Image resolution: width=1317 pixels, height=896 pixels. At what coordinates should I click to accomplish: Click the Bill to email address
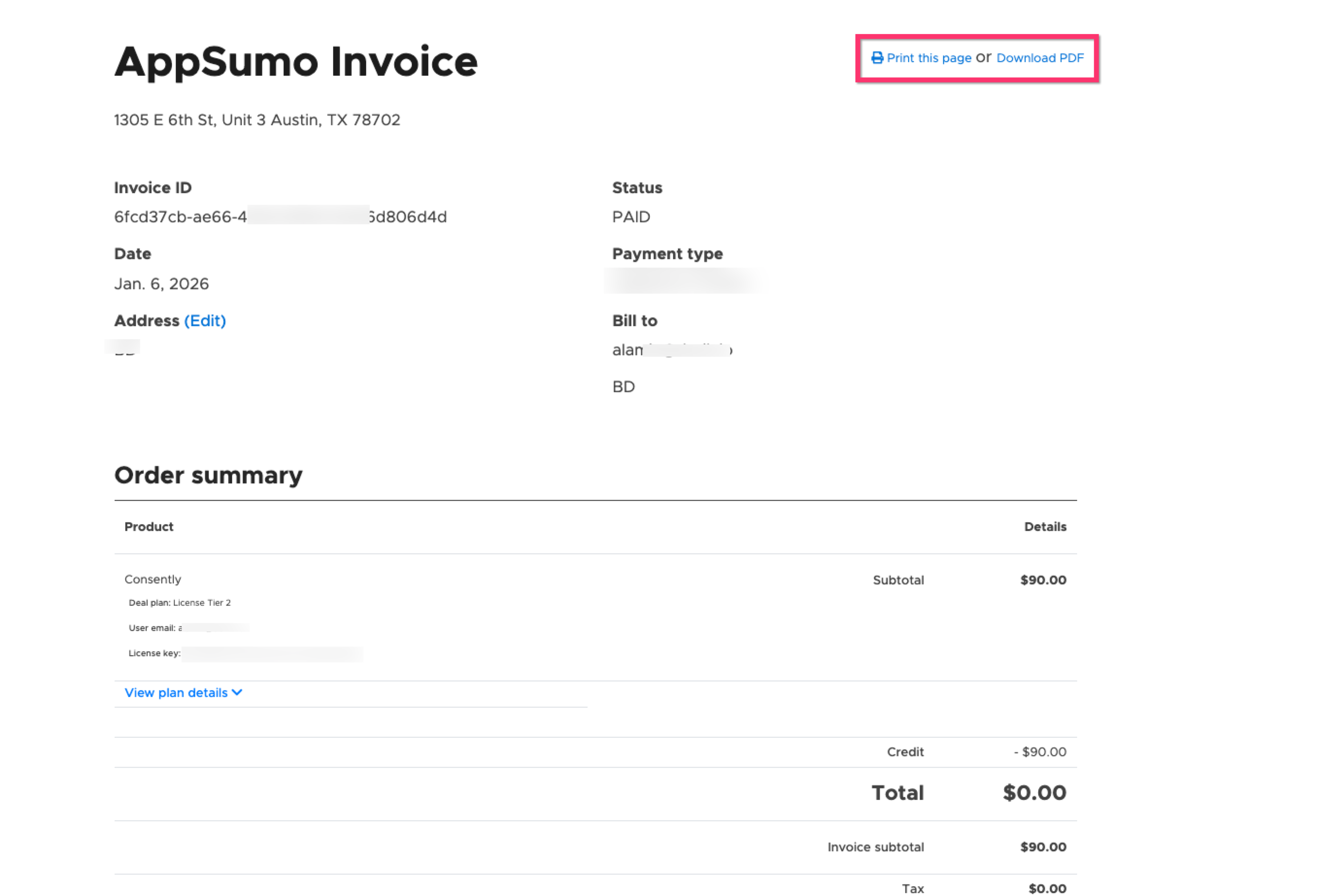tap(672, 350)
